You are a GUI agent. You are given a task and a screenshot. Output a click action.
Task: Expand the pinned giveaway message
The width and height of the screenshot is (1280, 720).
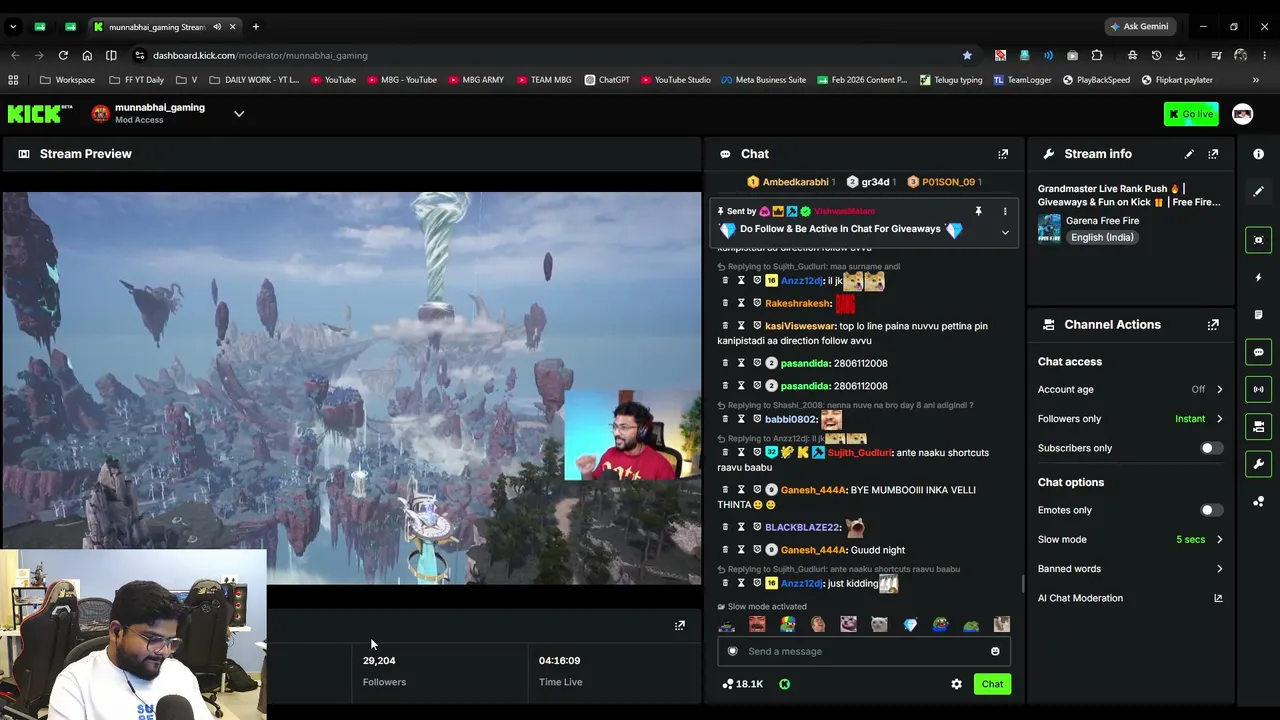click(1005, 233)
